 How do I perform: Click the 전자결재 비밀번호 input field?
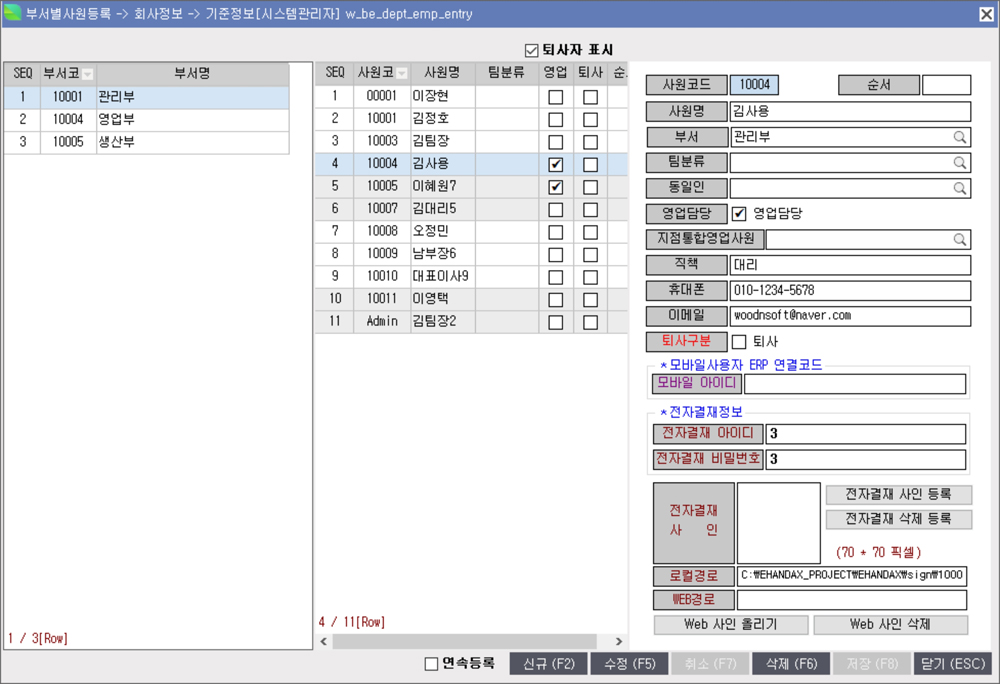click(x=865, y=460)
